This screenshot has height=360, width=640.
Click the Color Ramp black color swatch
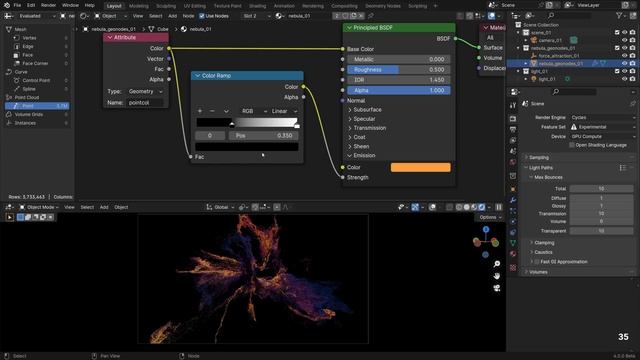point(247,147)
